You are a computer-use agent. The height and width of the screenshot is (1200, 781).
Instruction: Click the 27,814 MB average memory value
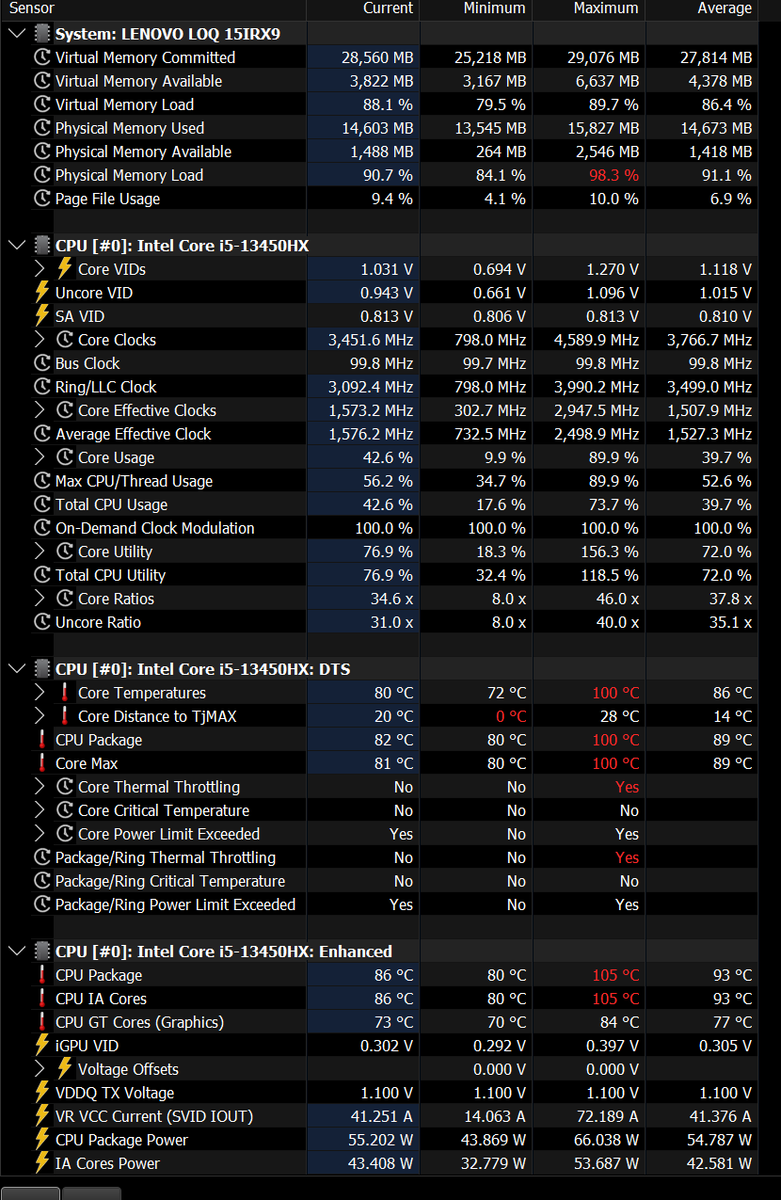716,58
